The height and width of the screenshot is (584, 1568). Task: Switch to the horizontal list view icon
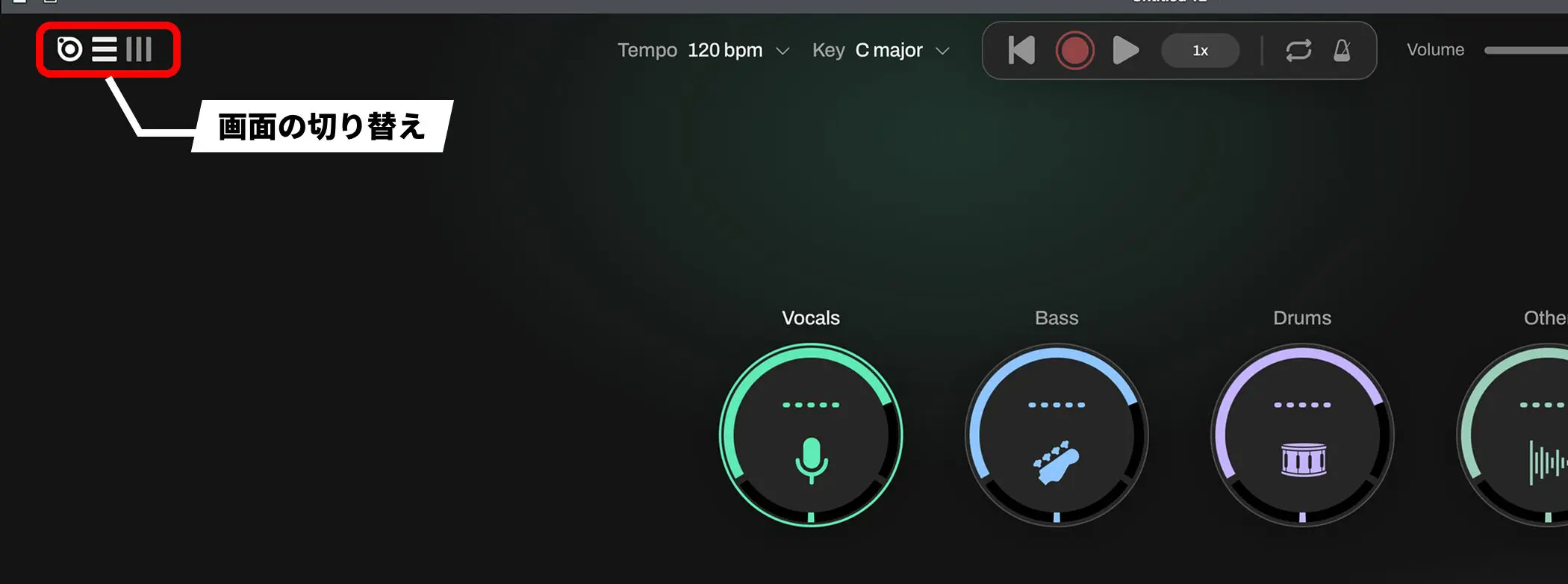click(105, 49)
